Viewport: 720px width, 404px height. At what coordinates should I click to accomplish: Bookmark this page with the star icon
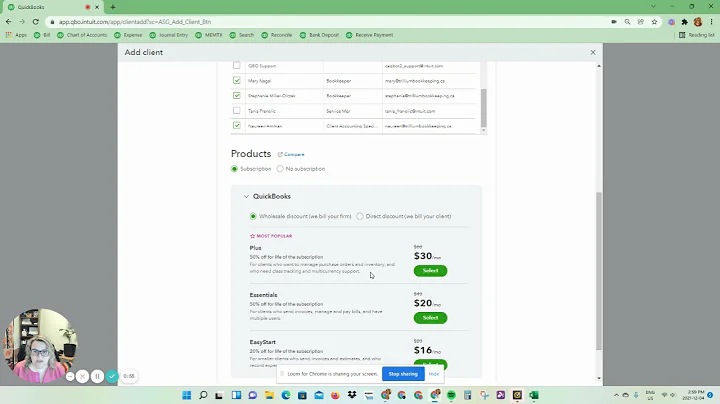[654, 22]
